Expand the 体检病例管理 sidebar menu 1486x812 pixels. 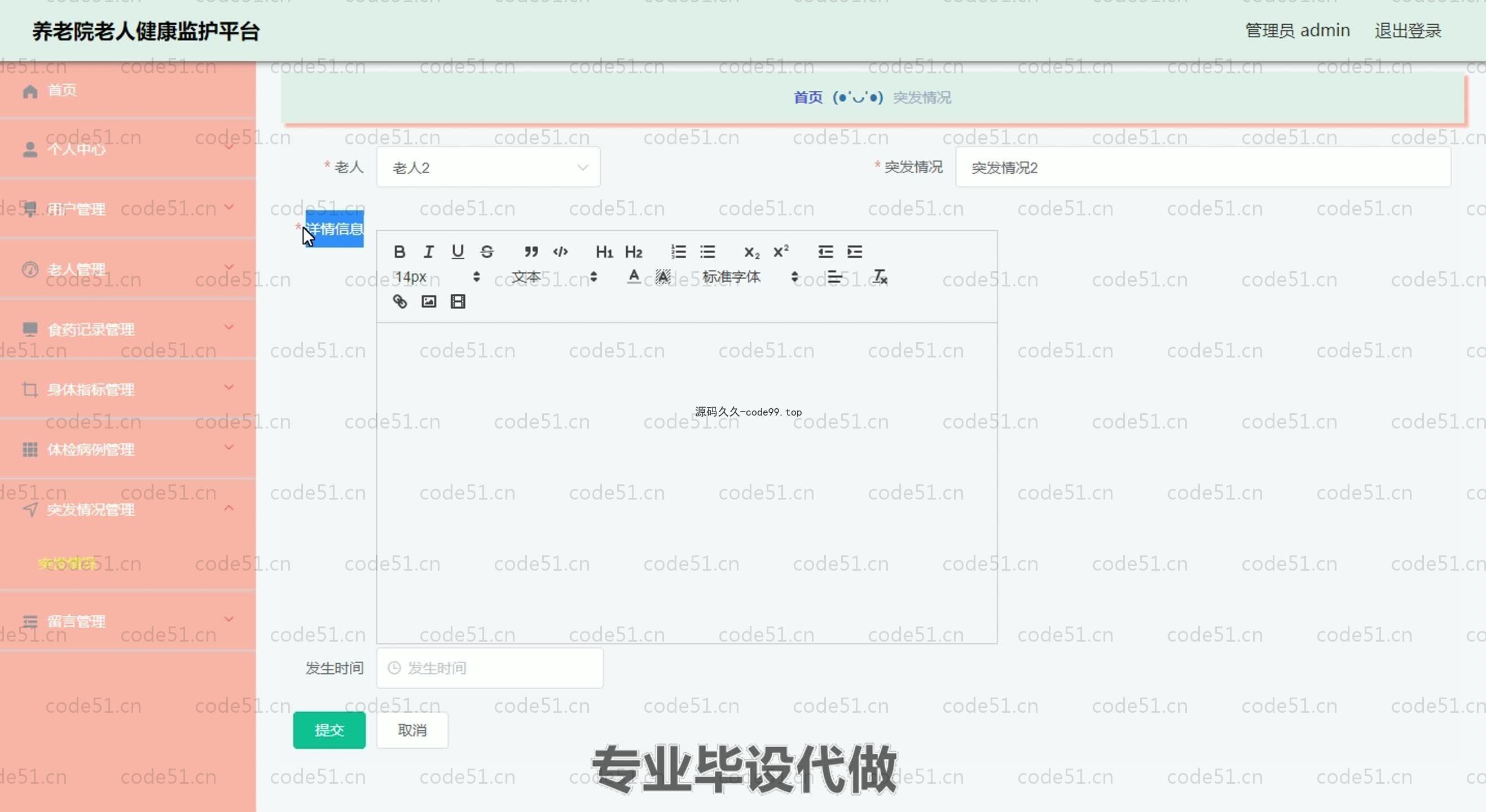[x=128, y=449]
